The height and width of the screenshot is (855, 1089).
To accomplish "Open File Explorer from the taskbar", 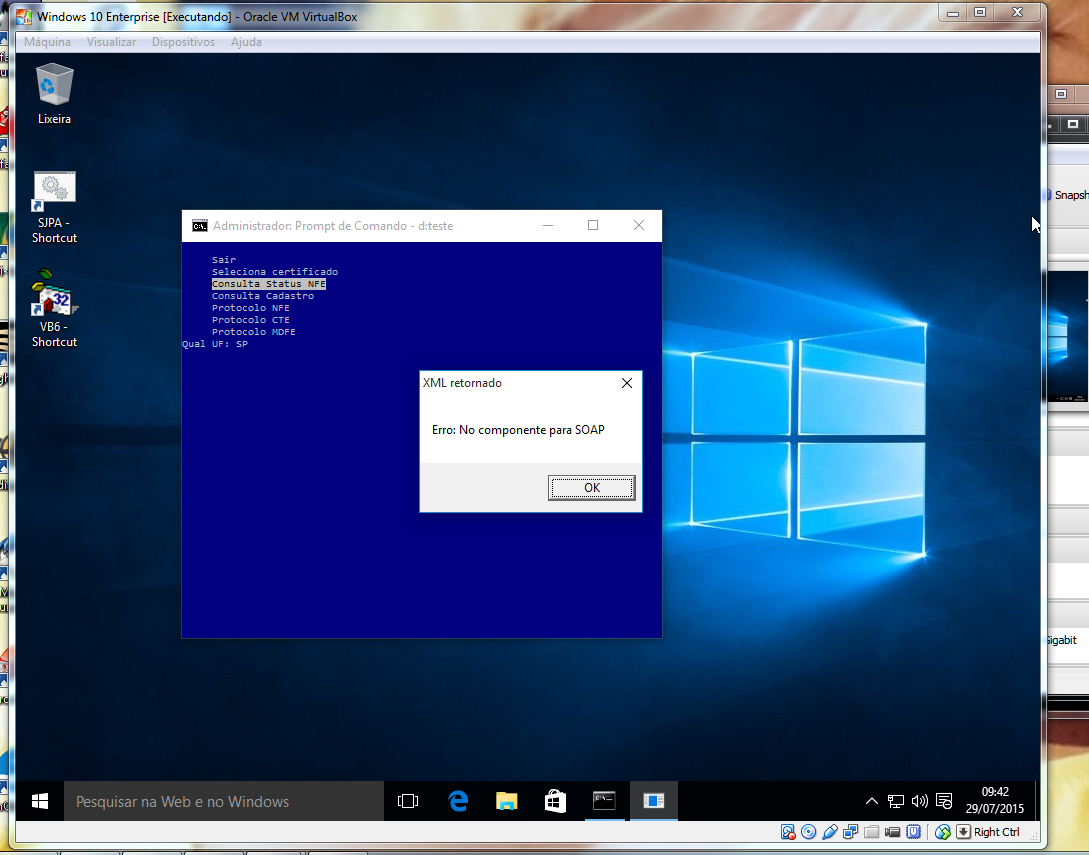I will tap(507, 801).
